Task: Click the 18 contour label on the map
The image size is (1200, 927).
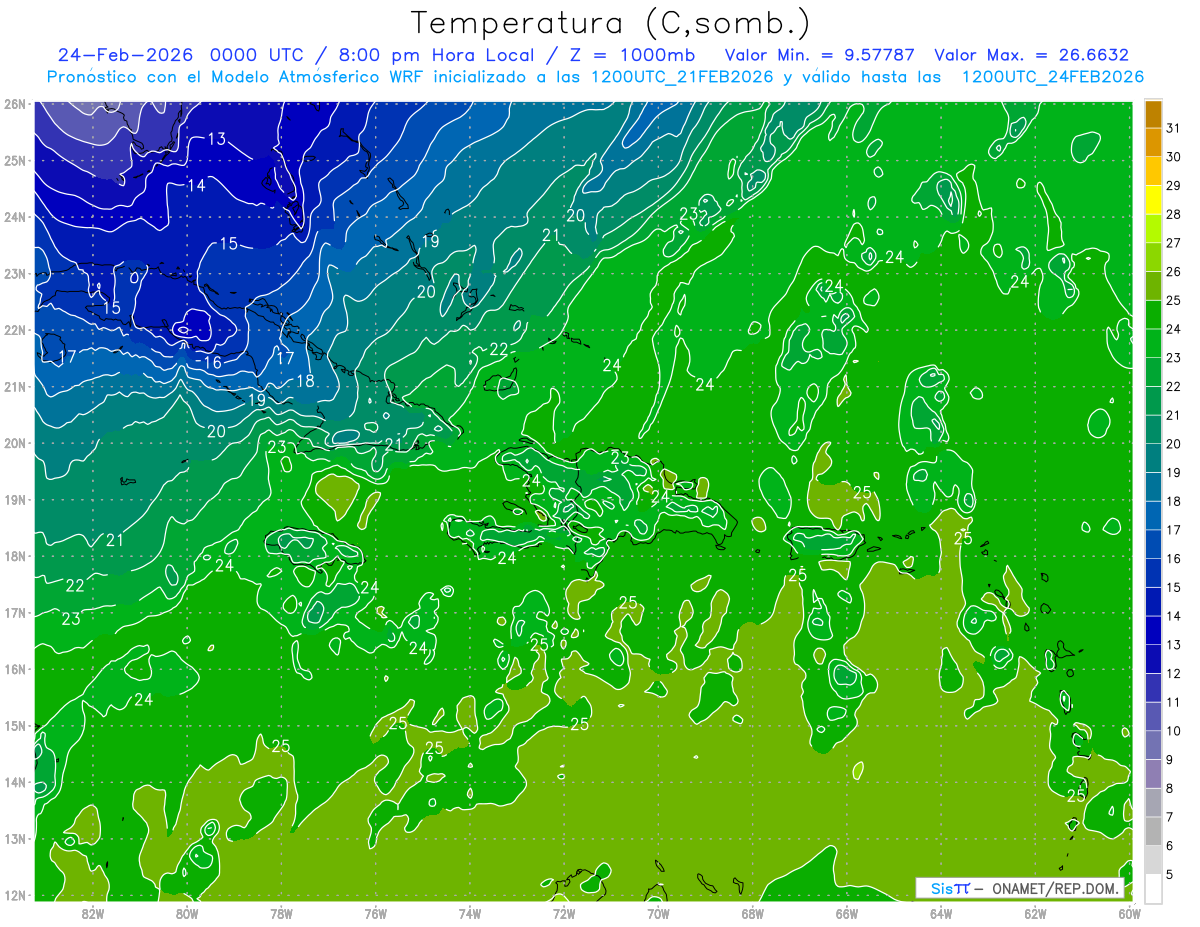Action: click(305, 381)
